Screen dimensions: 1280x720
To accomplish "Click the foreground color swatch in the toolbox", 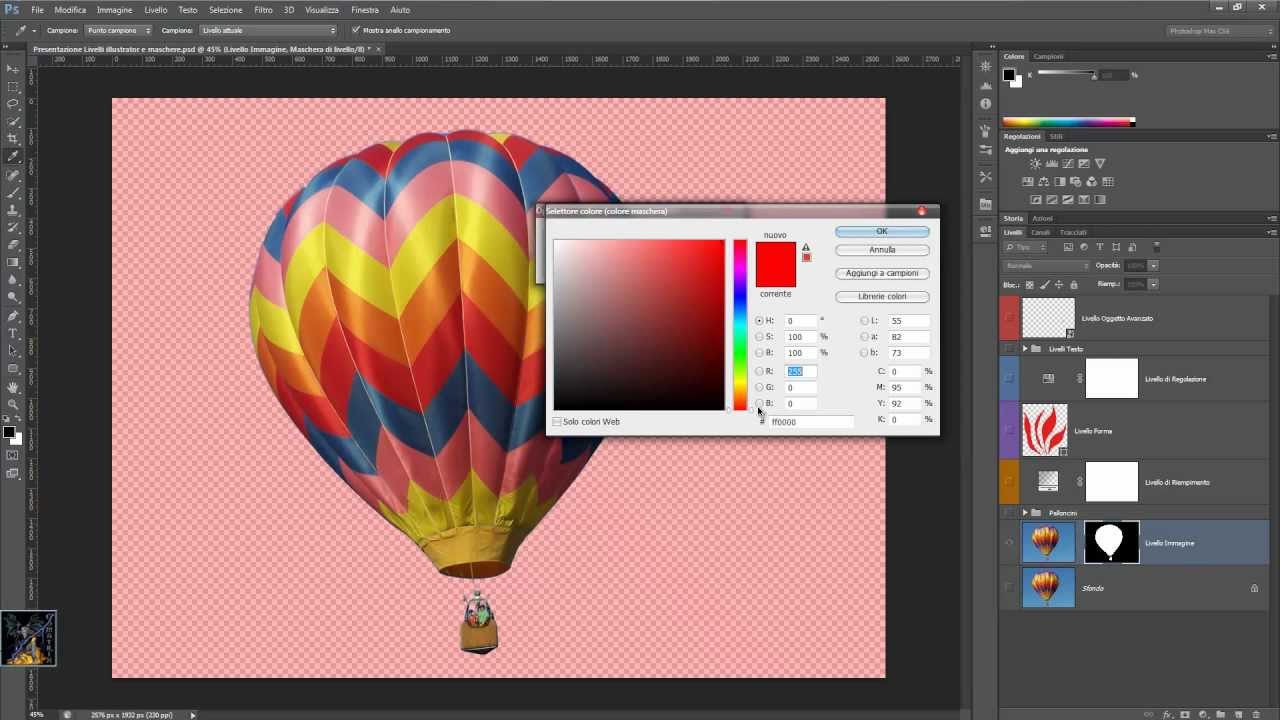I will point(8,432).
